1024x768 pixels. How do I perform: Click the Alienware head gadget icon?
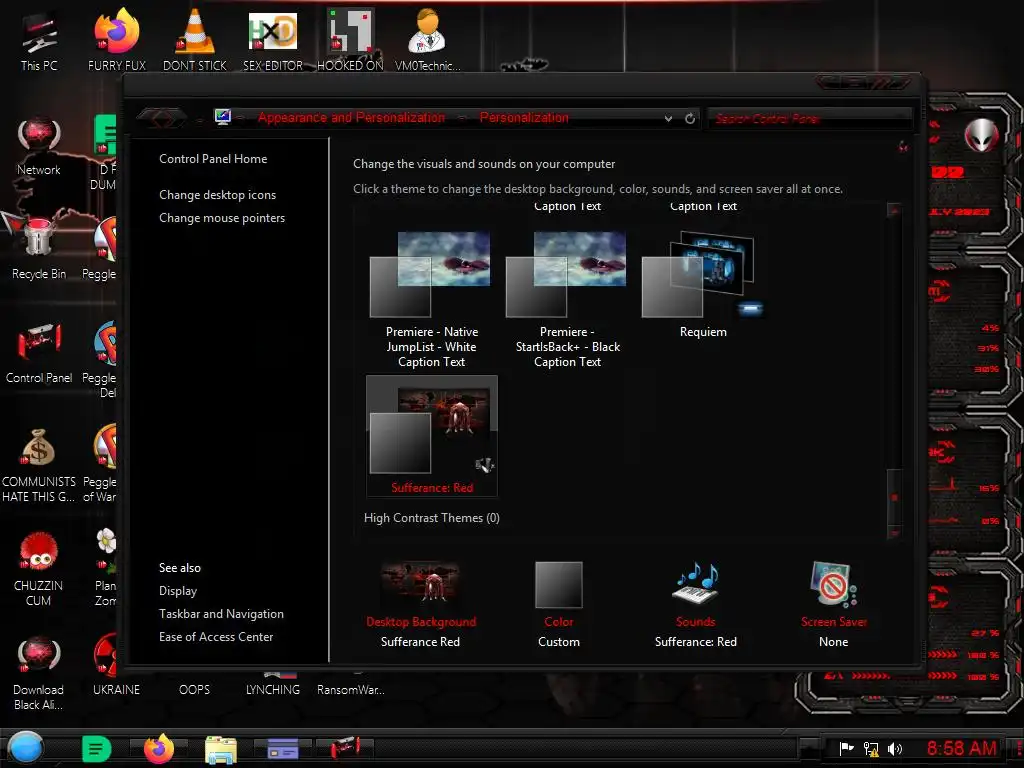point(981,135)
